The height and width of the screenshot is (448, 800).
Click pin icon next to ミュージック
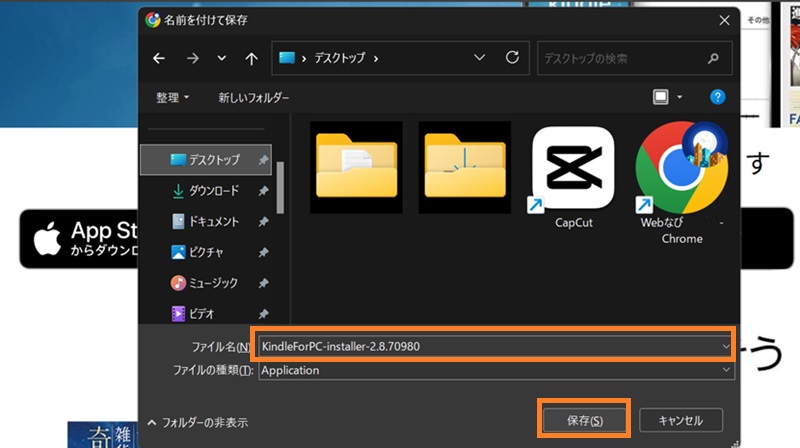(x=263, y=283)
